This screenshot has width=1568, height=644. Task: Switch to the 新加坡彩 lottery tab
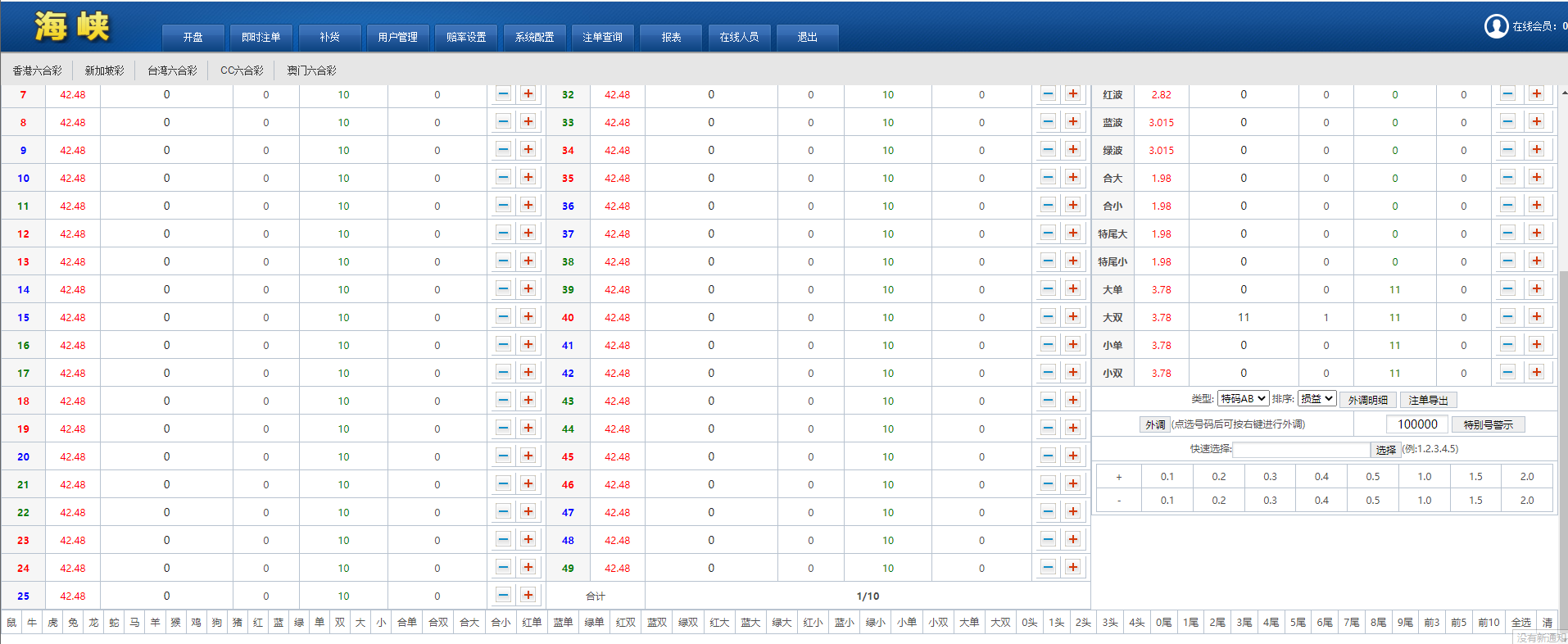104,70
